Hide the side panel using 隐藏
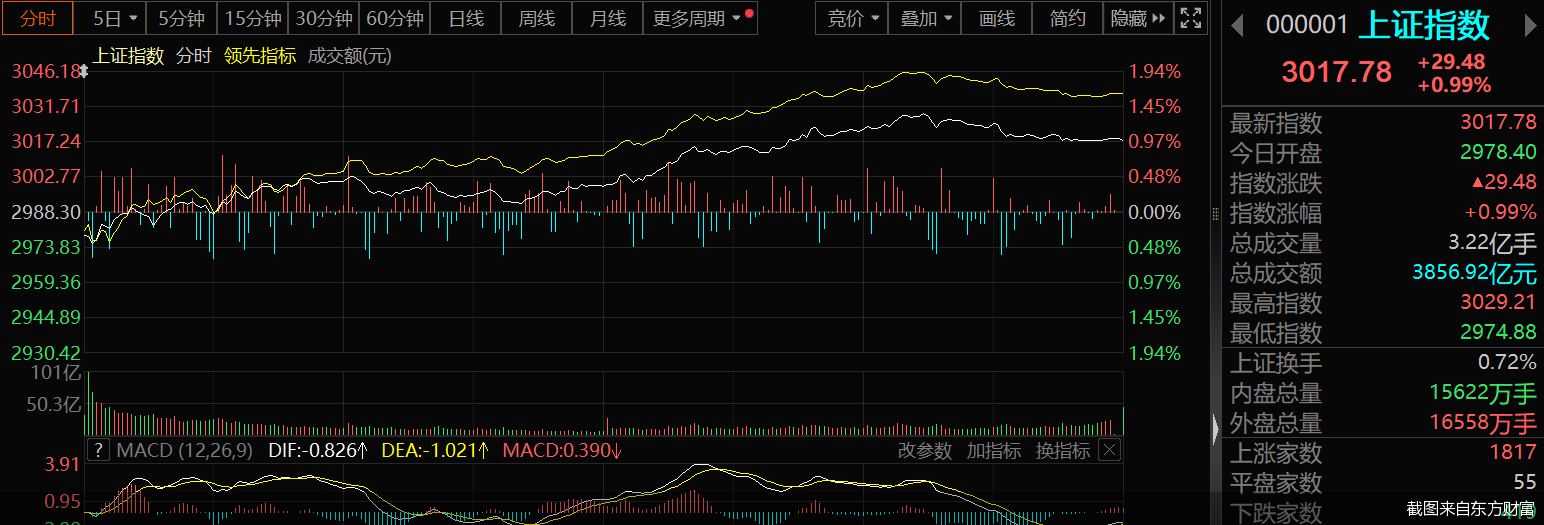Image resolution: width=1544 pixels, height=525 pixels. pos(1138,18)
